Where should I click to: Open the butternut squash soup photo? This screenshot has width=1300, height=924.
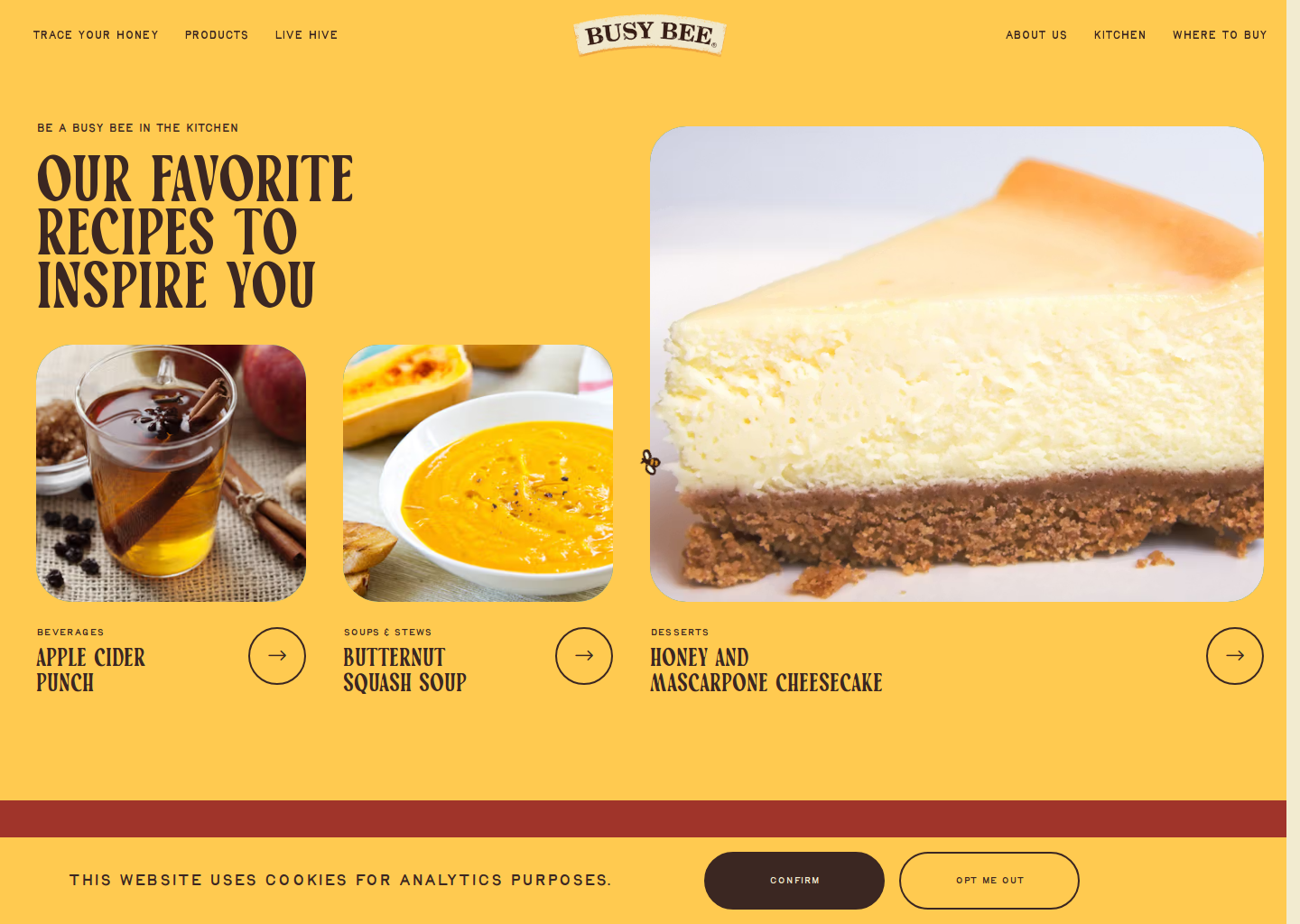click(478, 473)
